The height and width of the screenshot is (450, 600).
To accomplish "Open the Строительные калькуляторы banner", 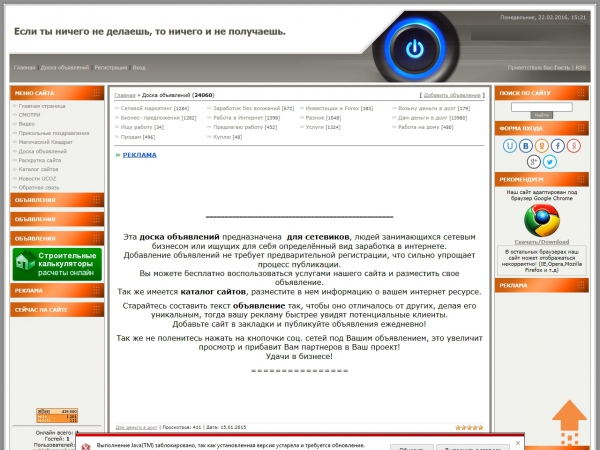I will coord(57,264).
